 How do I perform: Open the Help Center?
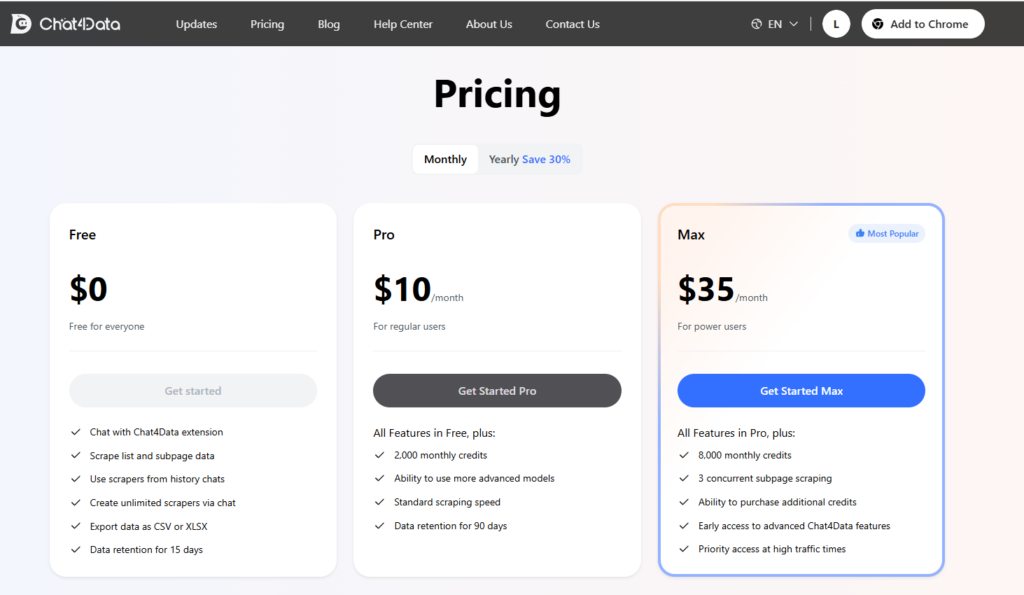click(403, 24)
